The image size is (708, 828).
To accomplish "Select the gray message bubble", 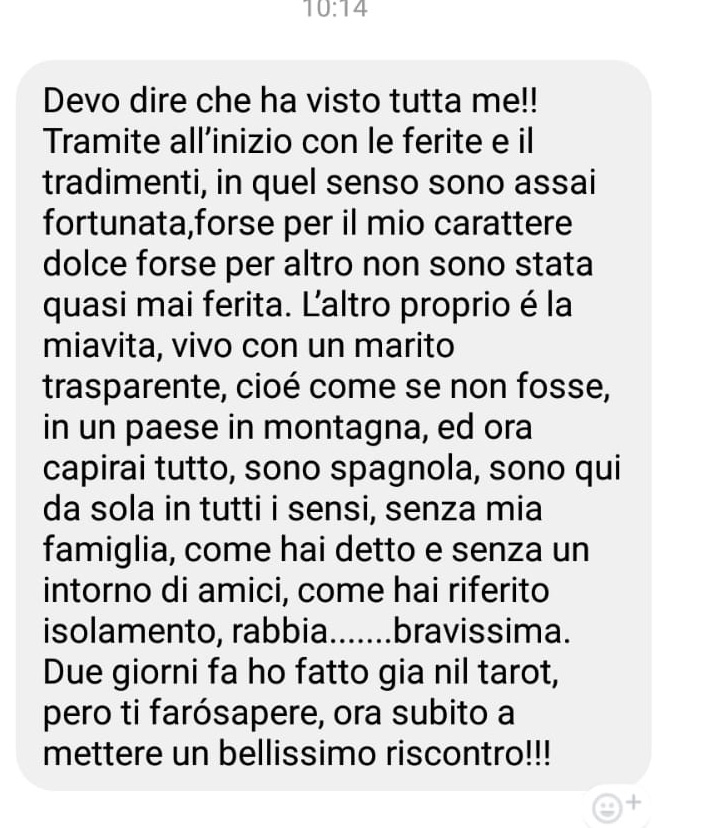I will (x=334, y=425).
